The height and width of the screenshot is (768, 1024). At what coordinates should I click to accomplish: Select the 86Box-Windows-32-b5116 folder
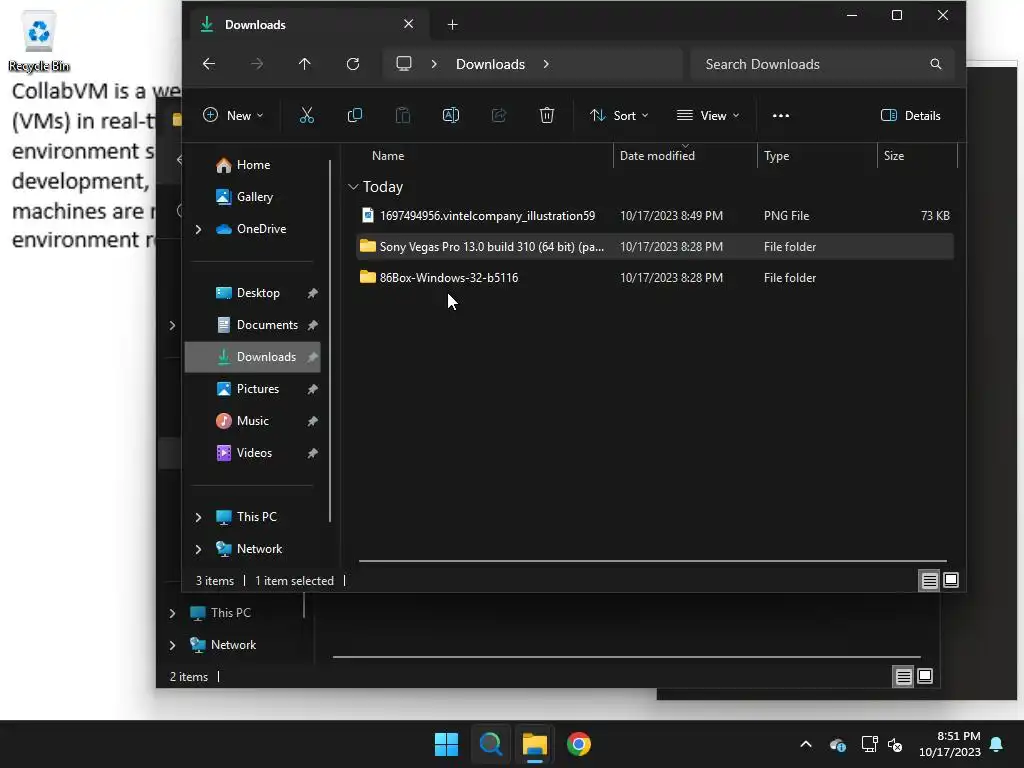(655, 278)
